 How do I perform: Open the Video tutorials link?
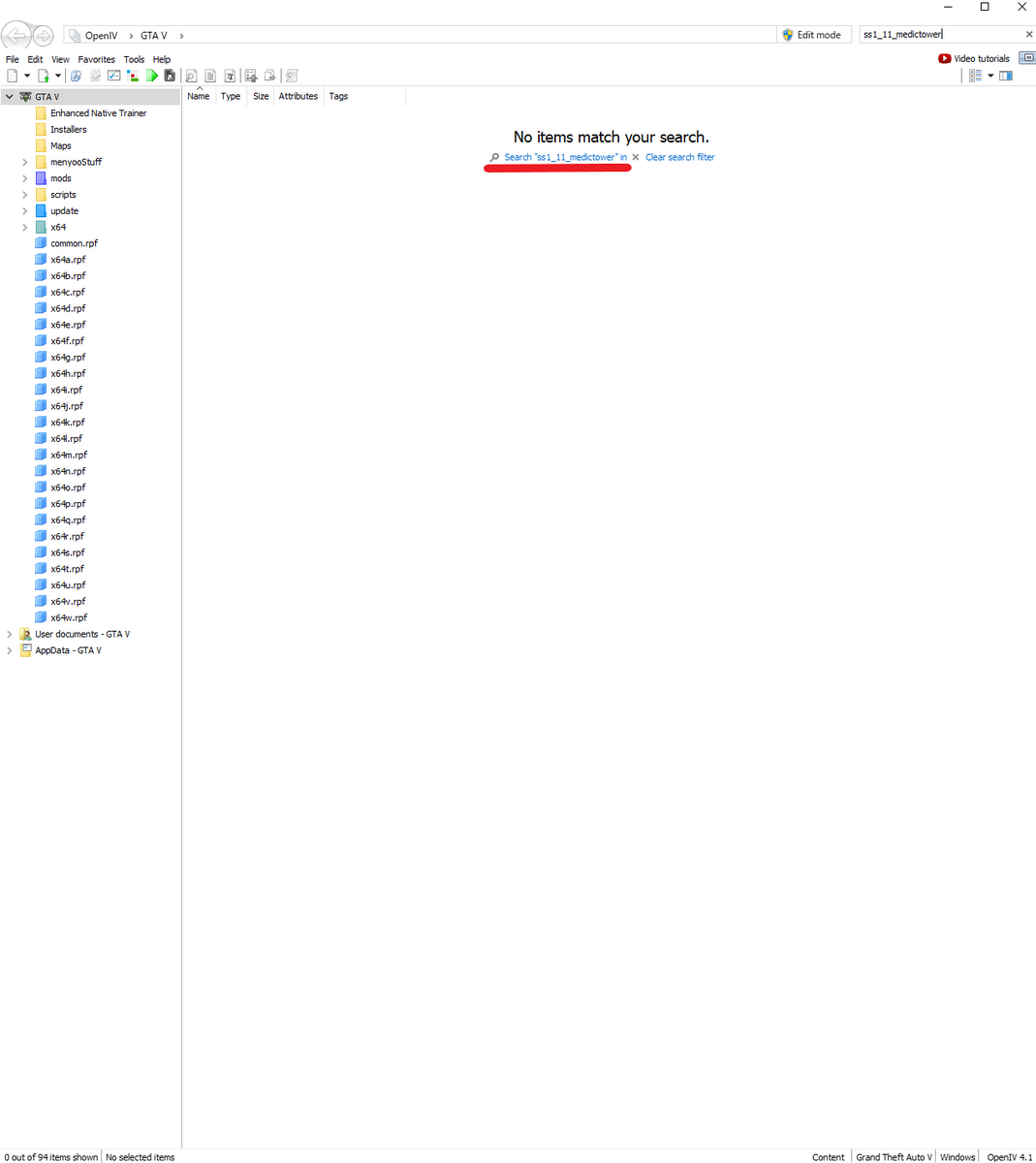tap(982, 59)
